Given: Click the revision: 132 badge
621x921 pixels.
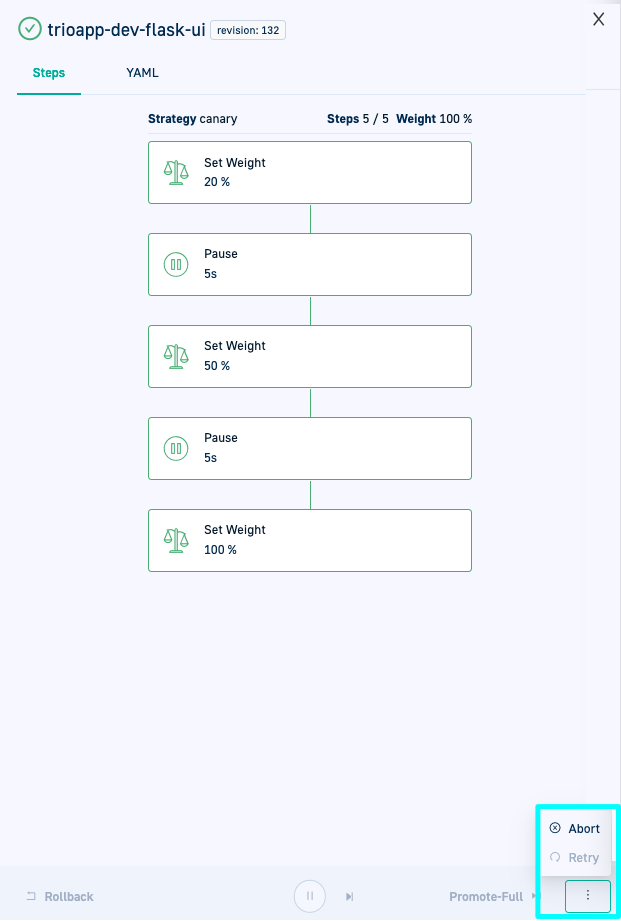Looking at the screenshot, I should [248, 30].
